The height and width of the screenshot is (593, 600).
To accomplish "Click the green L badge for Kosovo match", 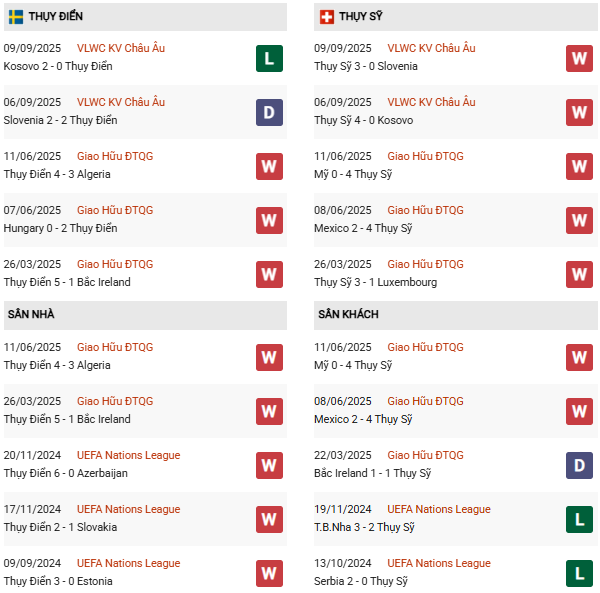I will point(269,58).
